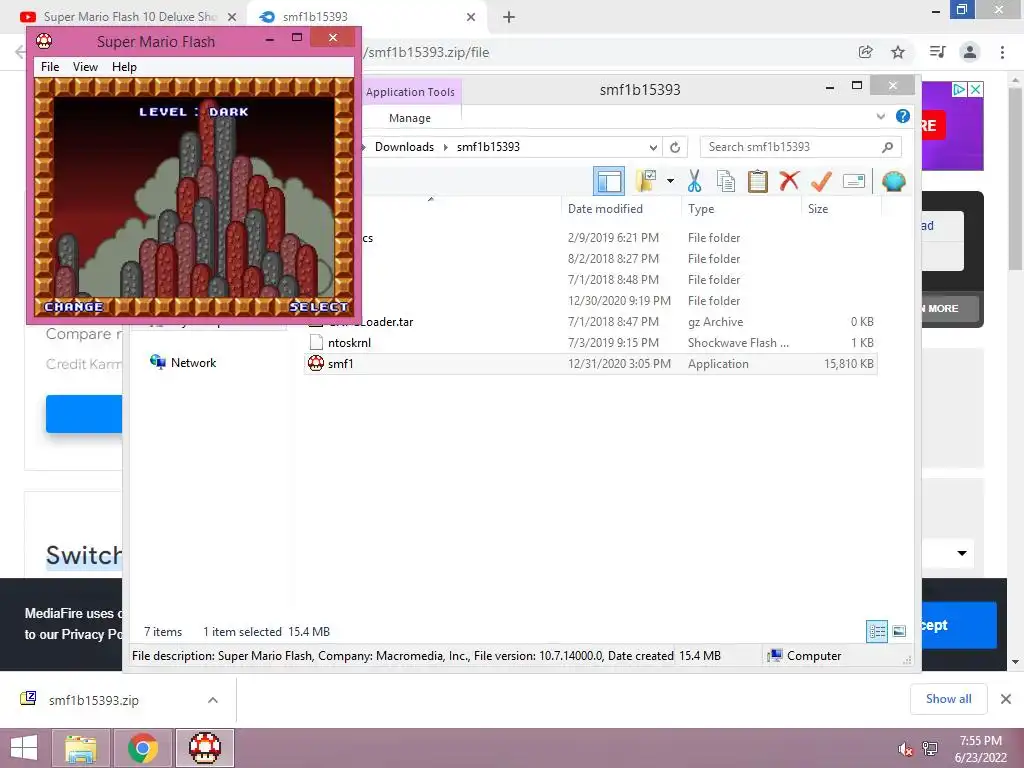This screenshot has width=1024, height=768.
Task: Open Chrome media control icon
Action: (x=938, y=52)
